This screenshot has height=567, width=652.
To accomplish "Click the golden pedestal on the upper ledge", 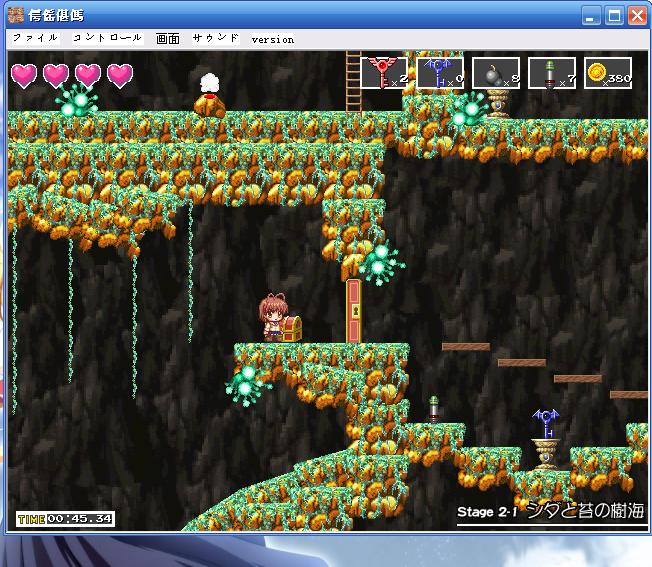I will point(498,104).
